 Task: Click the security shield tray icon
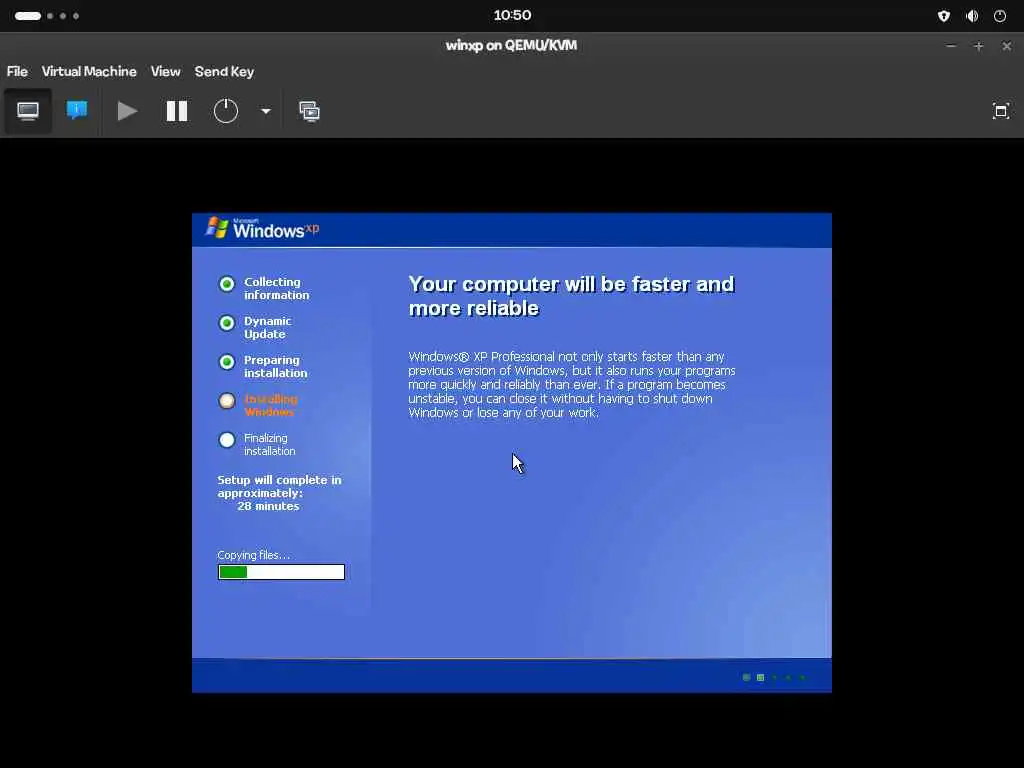click(x=944, y=16)
